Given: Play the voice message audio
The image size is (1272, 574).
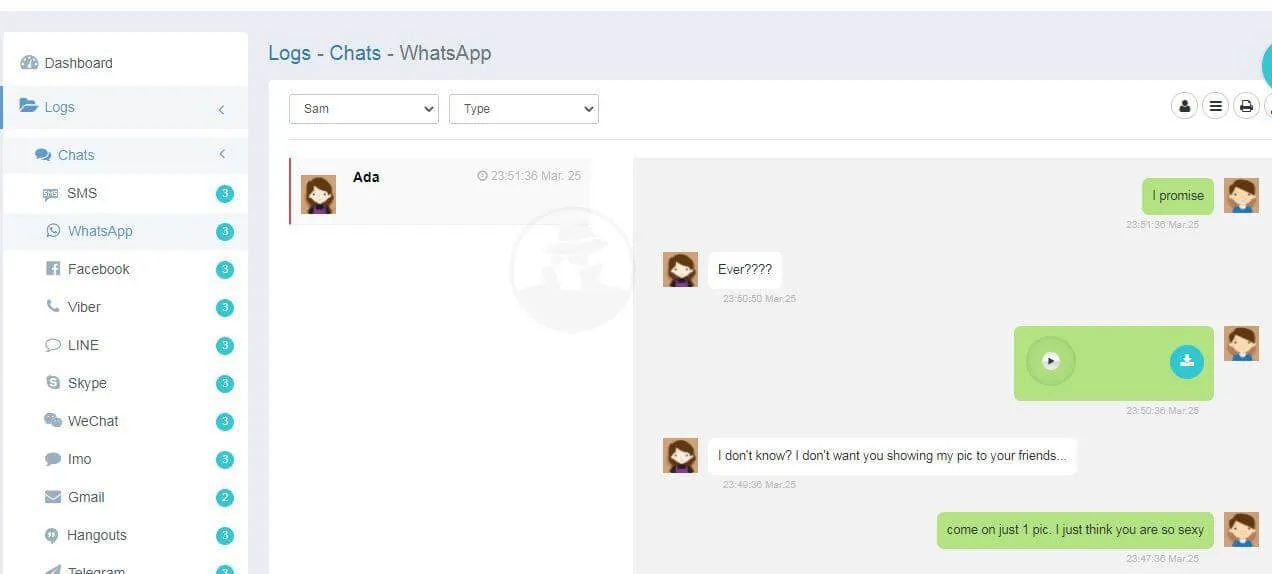Looking at the screenshot, I should (x=1050, y=361).
